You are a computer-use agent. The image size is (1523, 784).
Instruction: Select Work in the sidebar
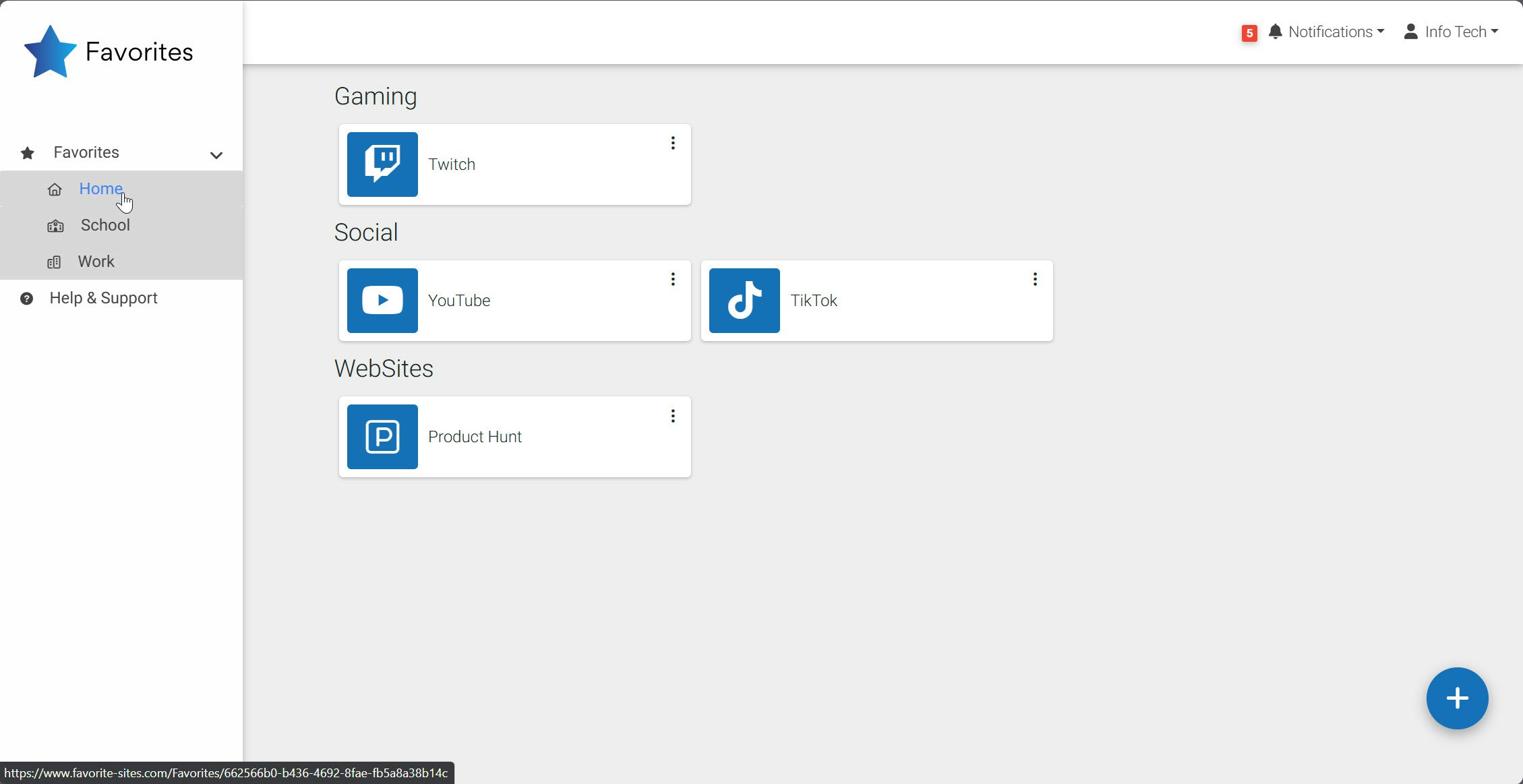coord(121,262)
